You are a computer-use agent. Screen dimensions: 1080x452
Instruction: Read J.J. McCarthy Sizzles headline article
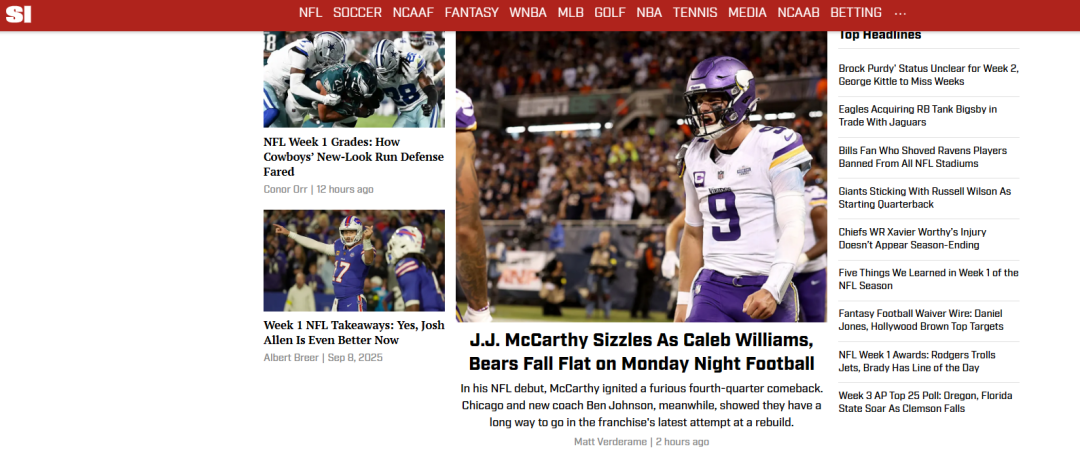641,351
